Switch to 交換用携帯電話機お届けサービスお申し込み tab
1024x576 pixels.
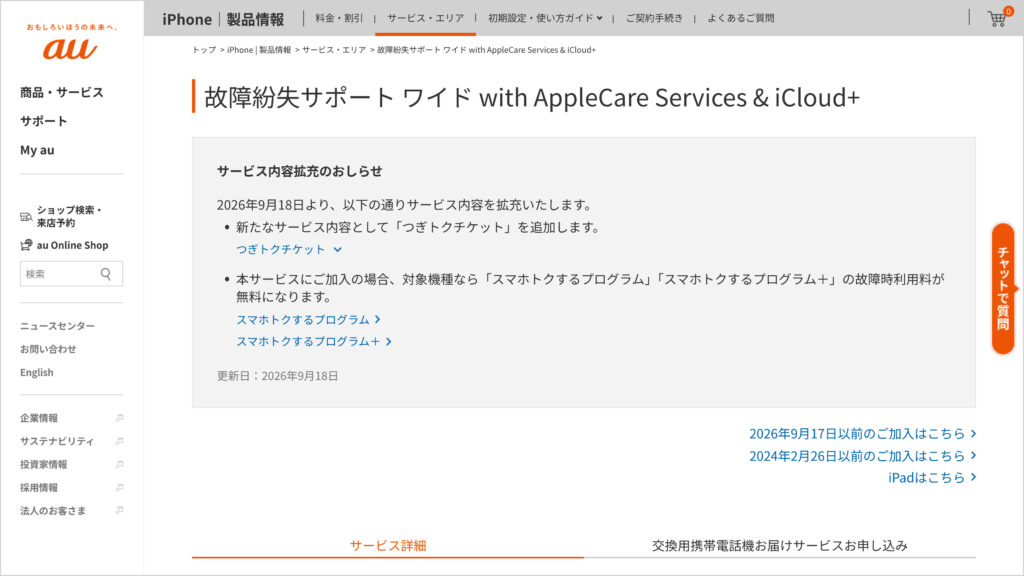[x=780, y=545]
